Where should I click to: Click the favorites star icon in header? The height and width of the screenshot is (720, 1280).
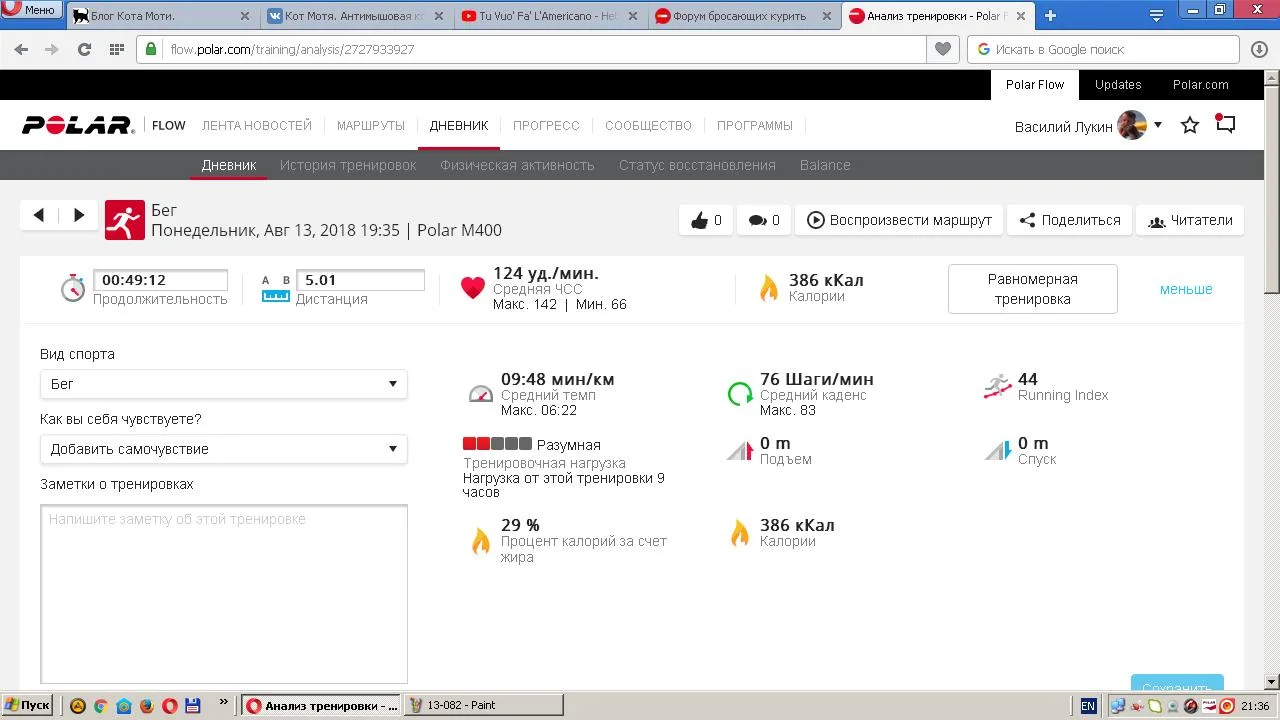tap(1190, 125)
